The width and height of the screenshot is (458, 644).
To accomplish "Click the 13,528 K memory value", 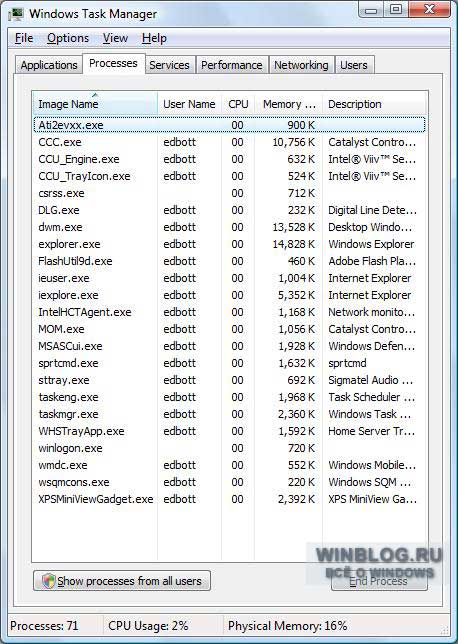I will 294,227.
